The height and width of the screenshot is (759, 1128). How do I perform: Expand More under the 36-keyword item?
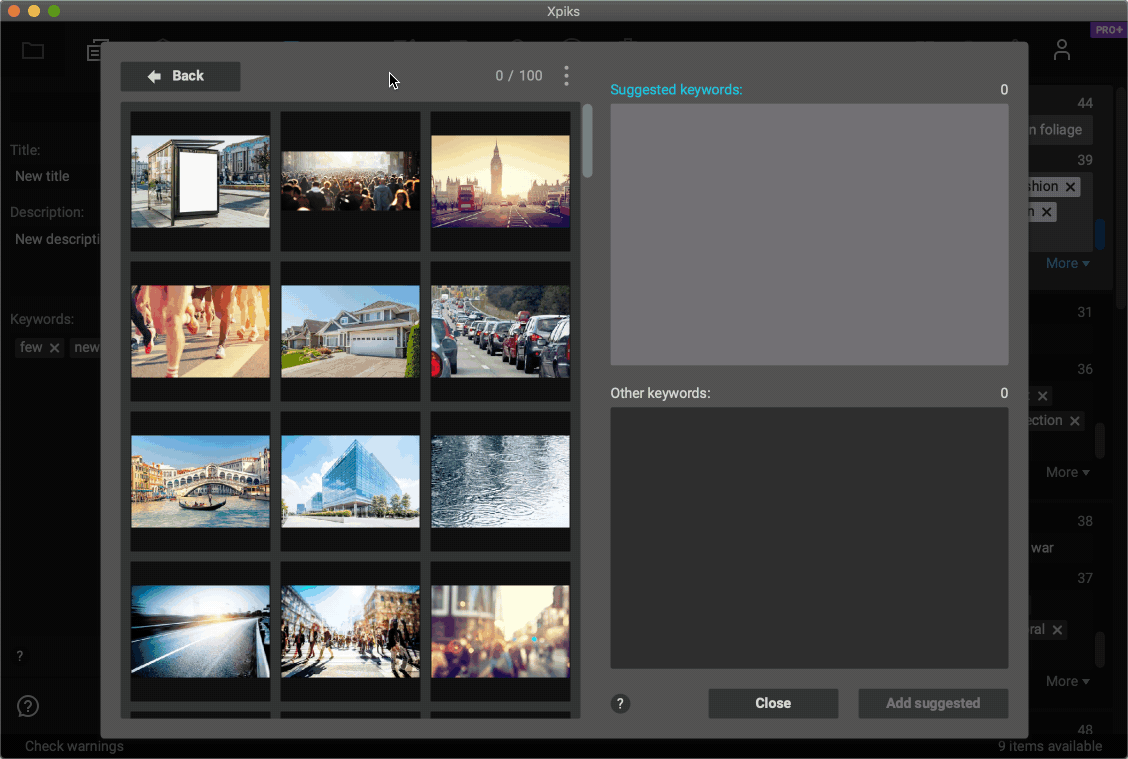1067,472
